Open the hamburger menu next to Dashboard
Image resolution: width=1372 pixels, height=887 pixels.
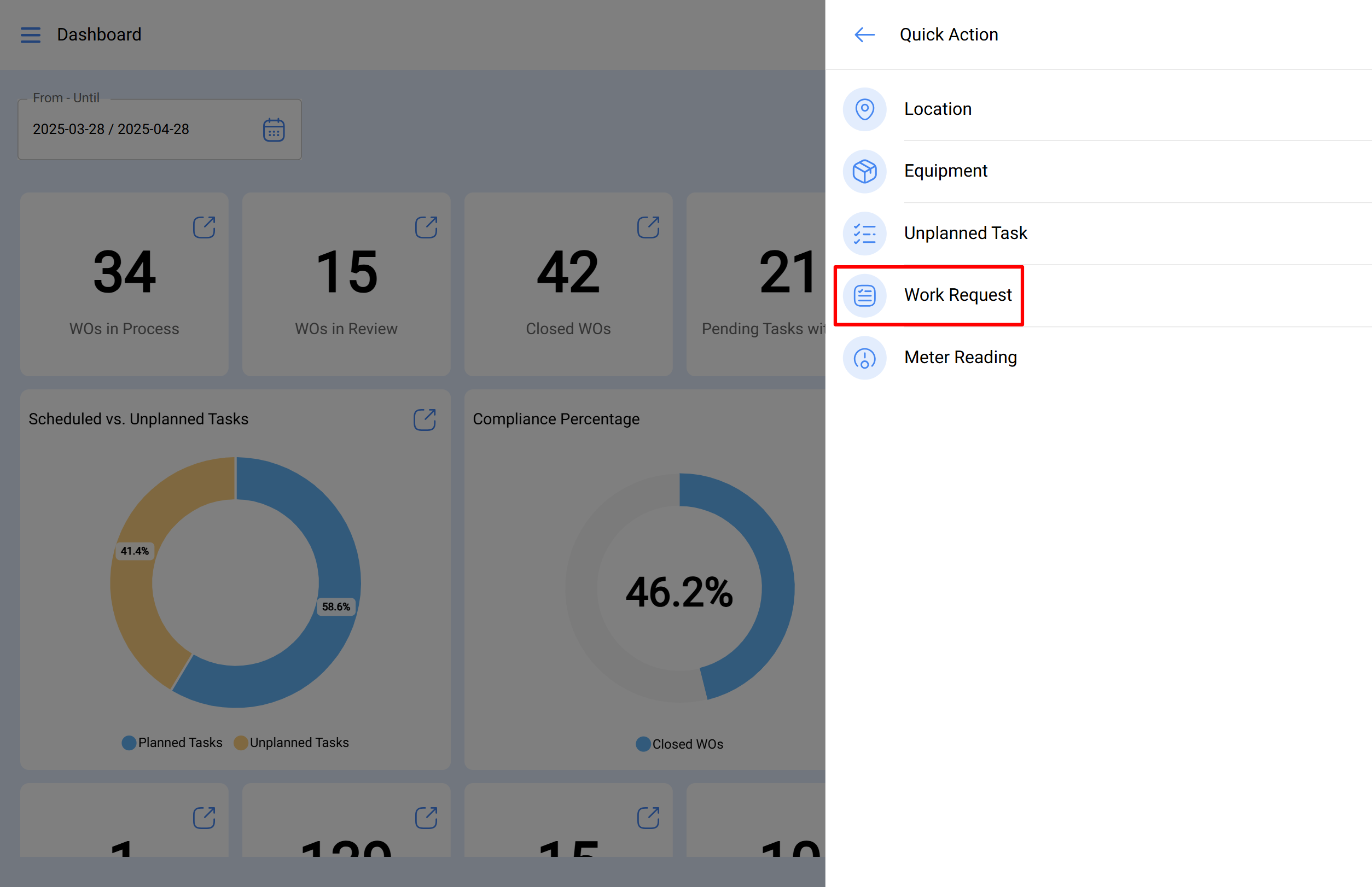(31, 35)
